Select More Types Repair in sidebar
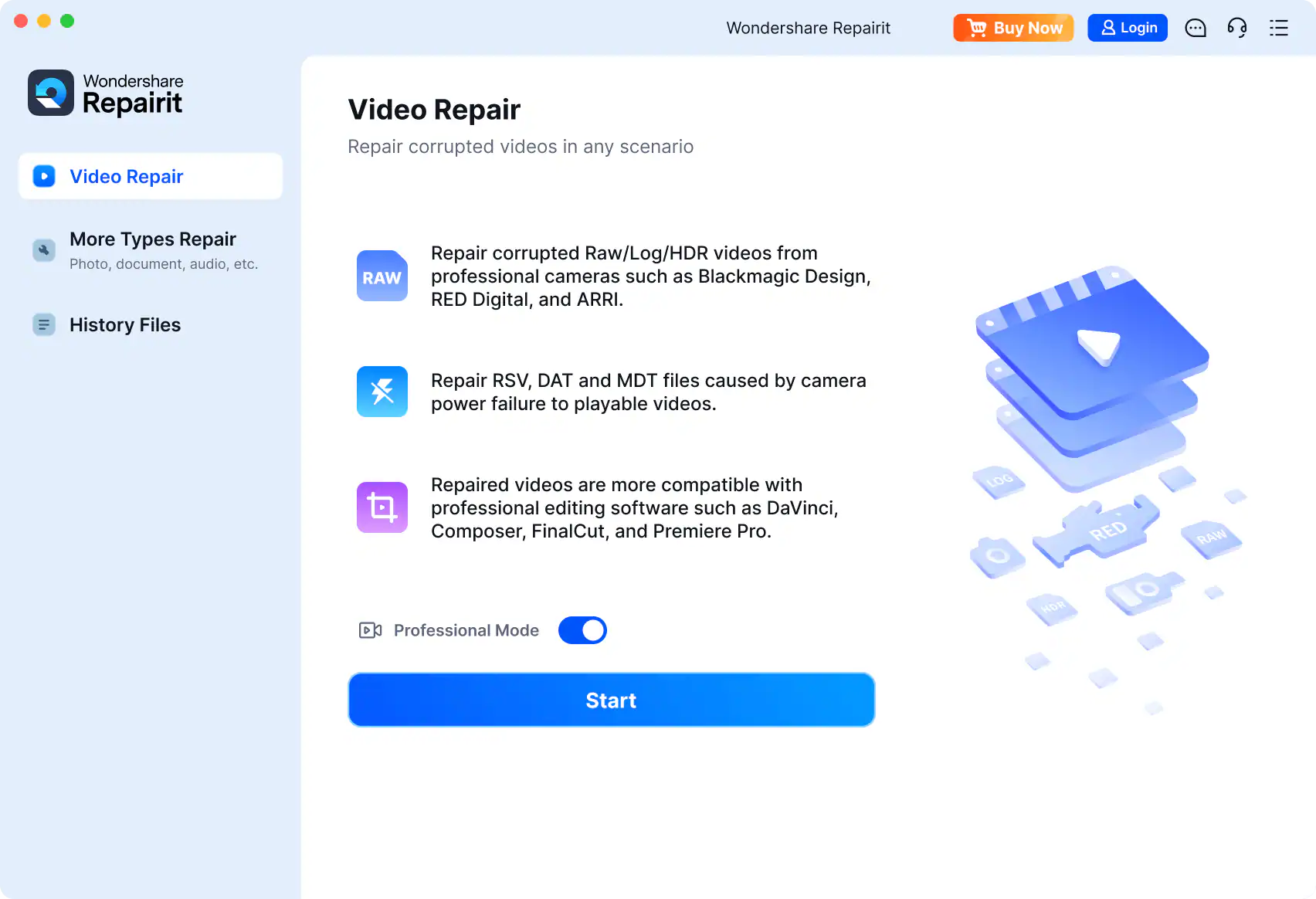 pos(152,249)
